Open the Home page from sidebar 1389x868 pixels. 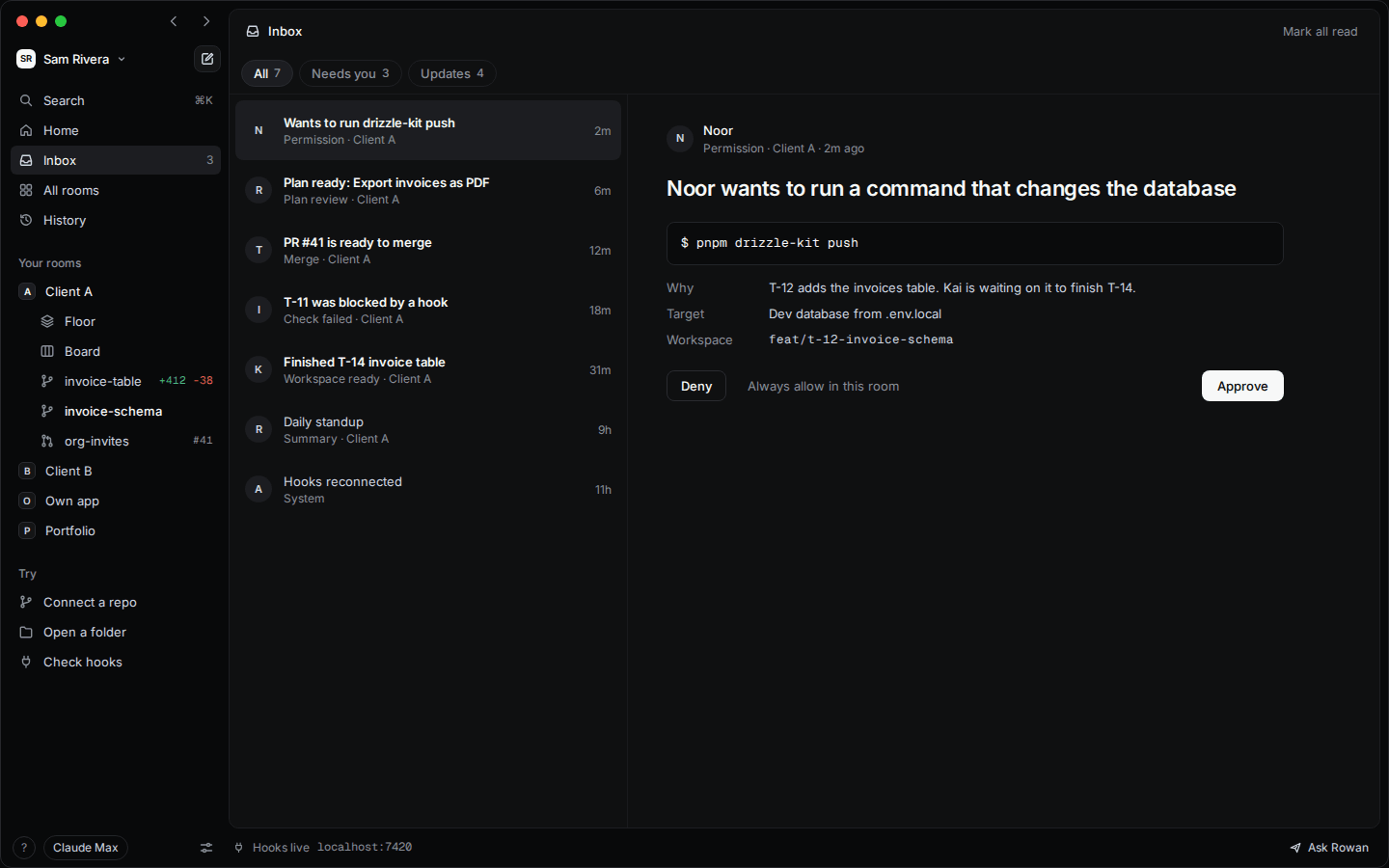tap(116, 130)
